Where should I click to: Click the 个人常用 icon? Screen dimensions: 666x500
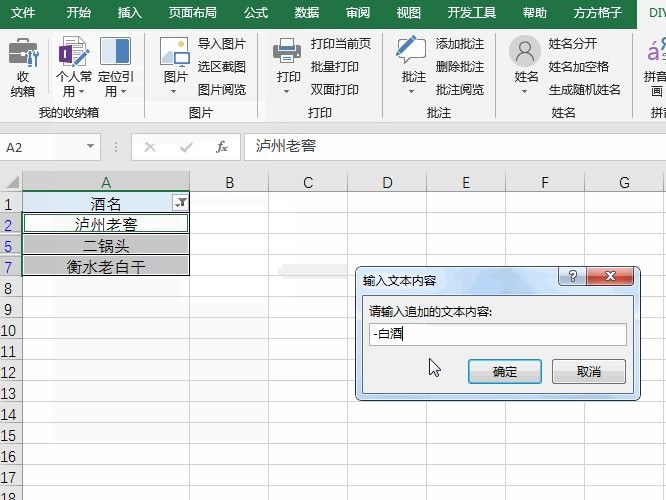pyautogui.click(x=74, y=52)
